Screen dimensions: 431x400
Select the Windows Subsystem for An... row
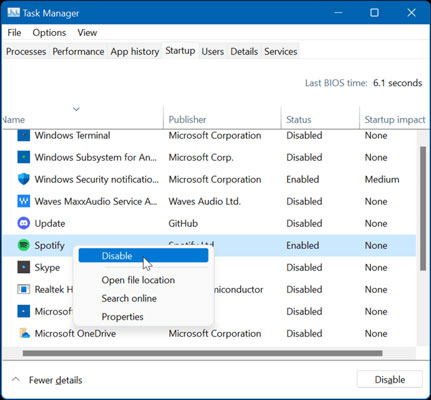(x=96, y=157)
